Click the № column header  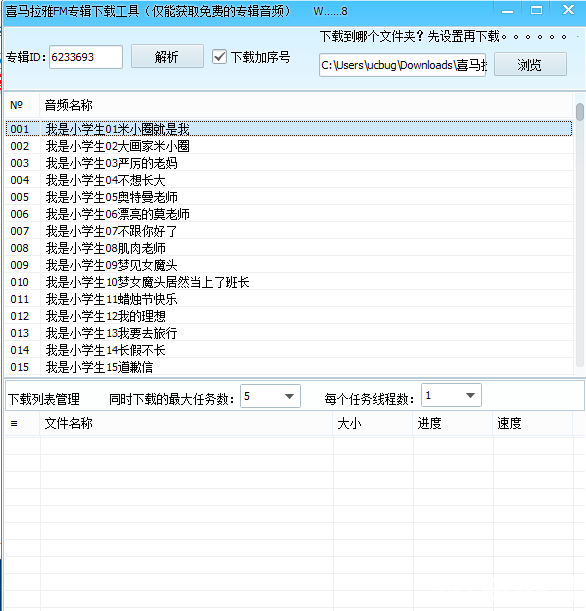[22, 105]
